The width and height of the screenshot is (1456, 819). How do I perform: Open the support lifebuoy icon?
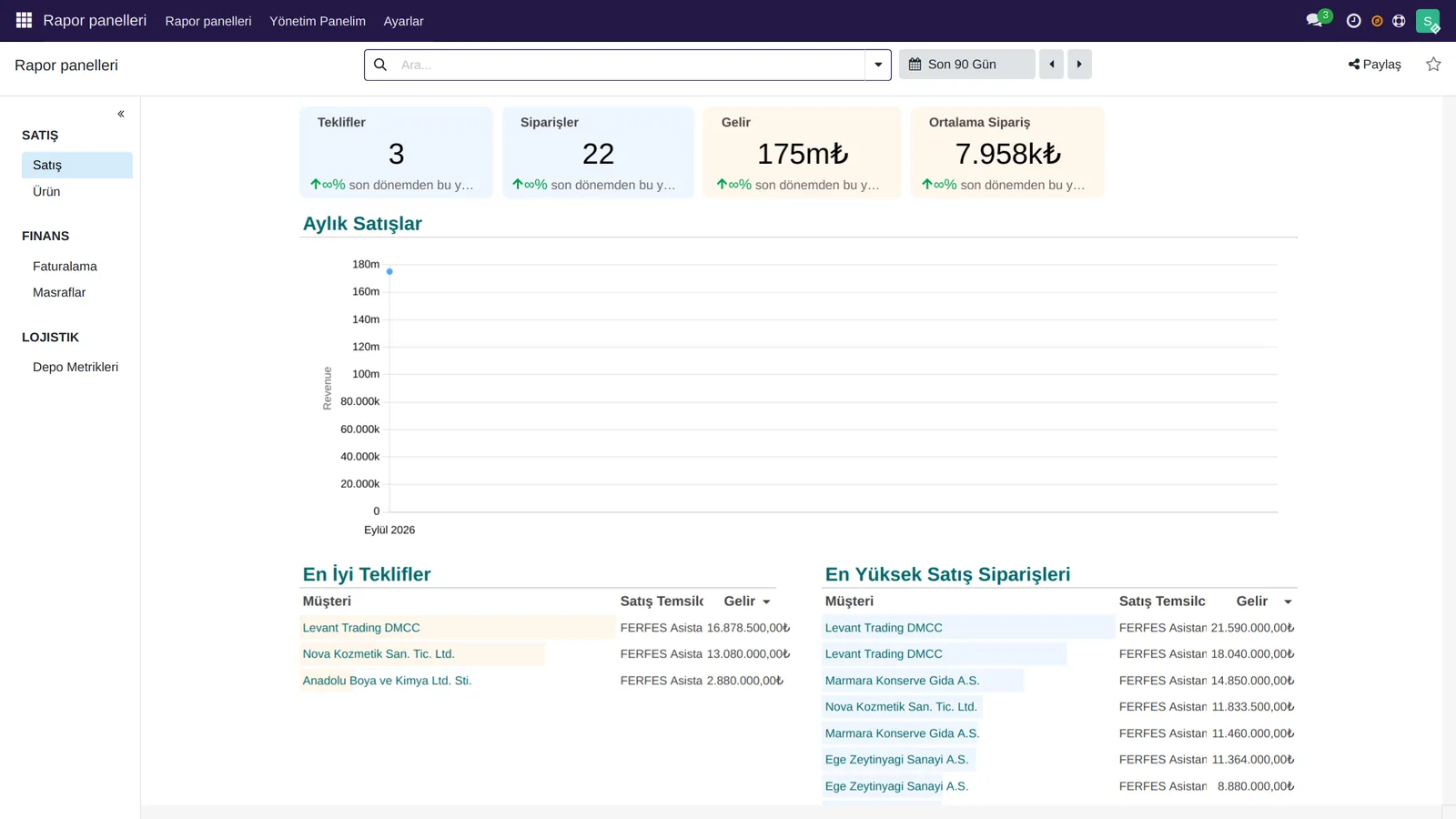[1399, 21]
